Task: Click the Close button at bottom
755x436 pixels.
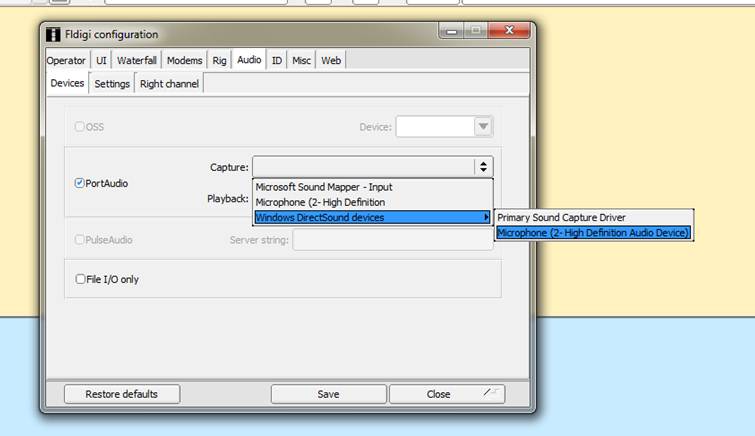Action: (438, 394)
